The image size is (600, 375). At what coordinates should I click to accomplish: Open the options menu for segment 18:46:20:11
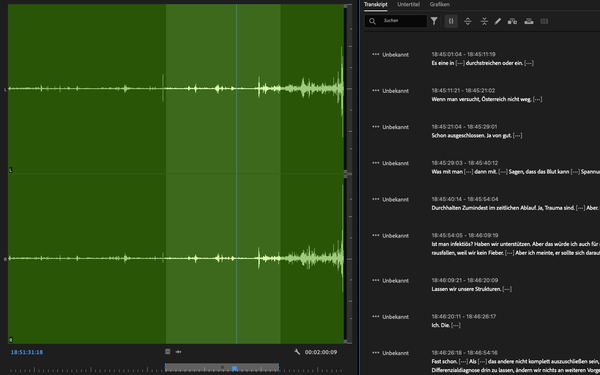[x=376, y=317]
